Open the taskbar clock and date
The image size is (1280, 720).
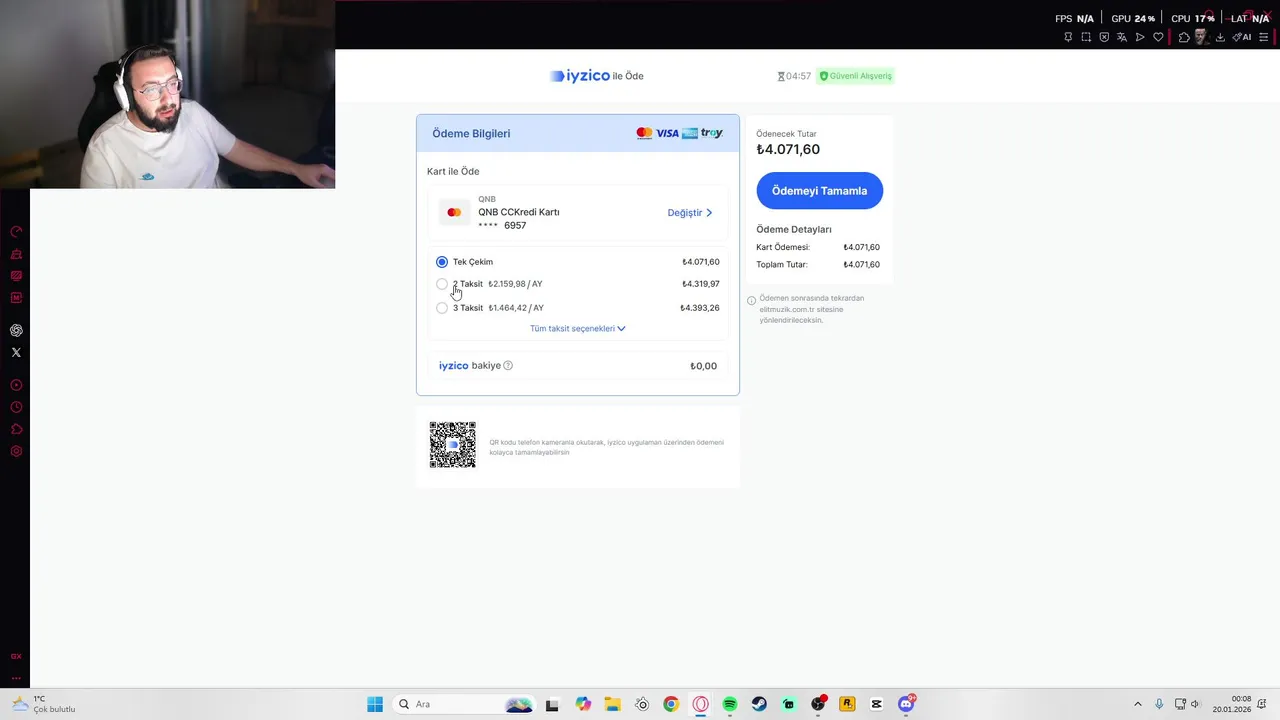click(x=1232, y=704)
